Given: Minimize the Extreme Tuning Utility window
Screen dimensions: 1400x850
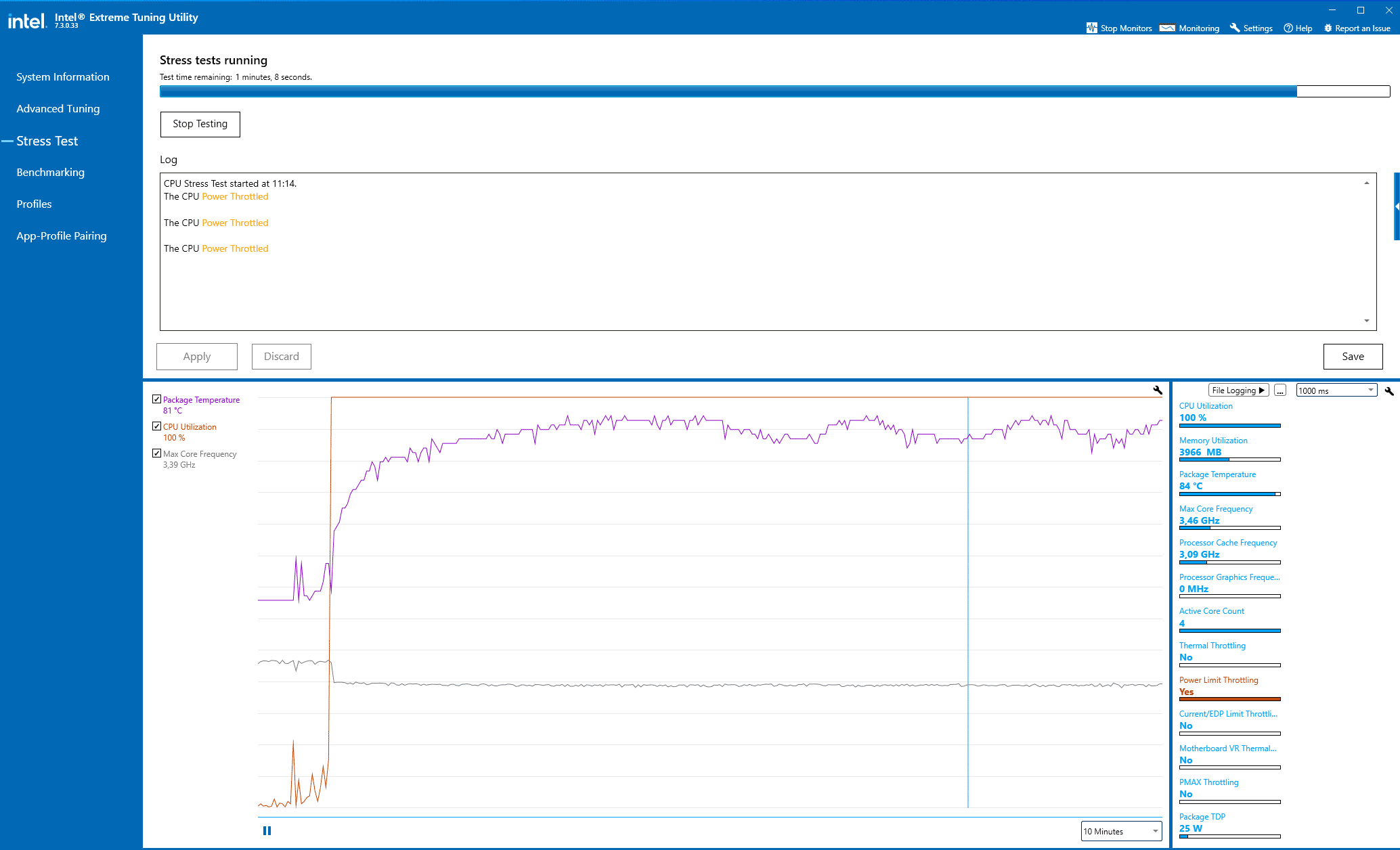Looking at the screenshot, I should tap(1332, 10).
